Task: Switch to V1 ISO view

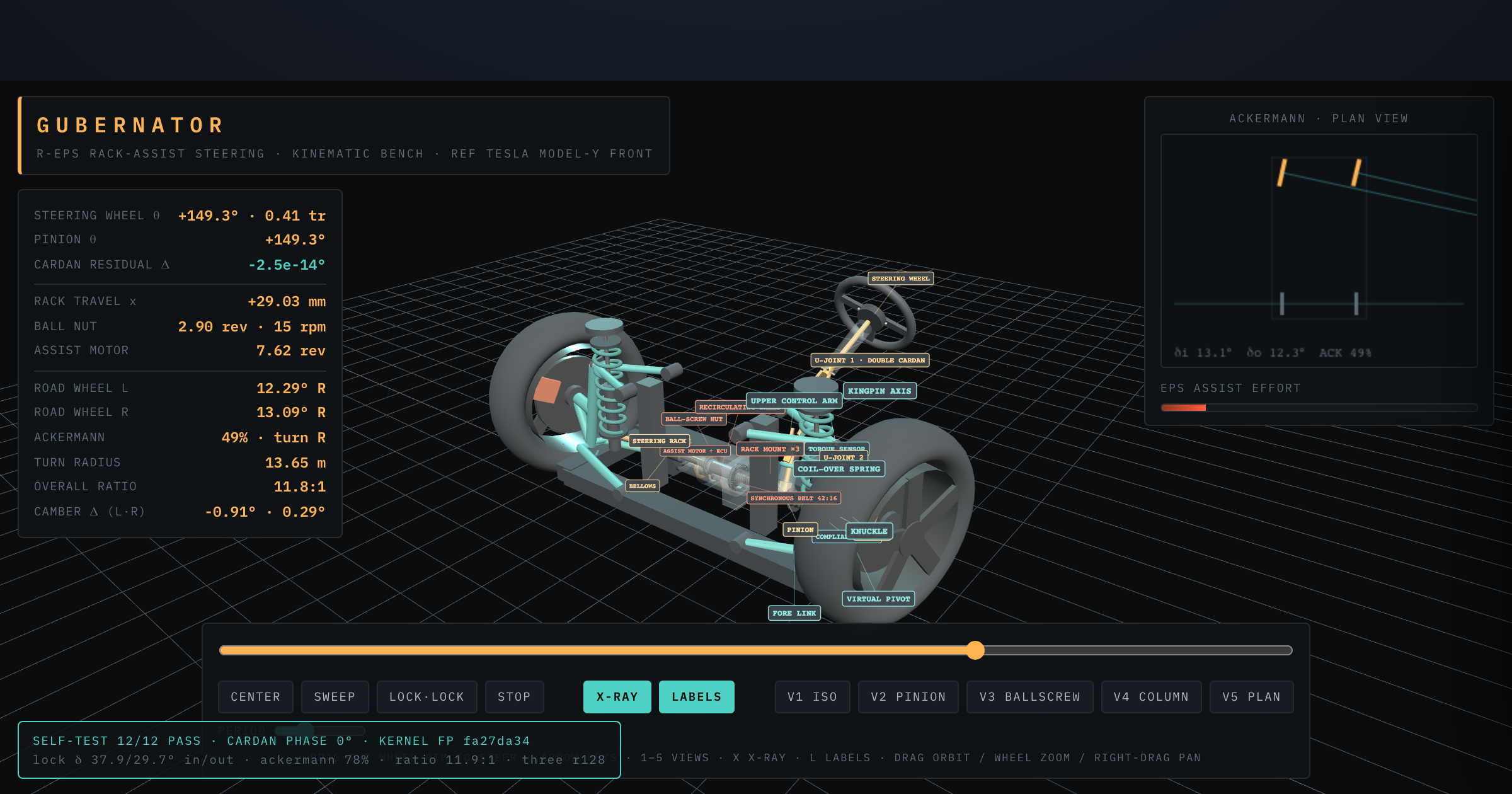Action: coord(812,697)
